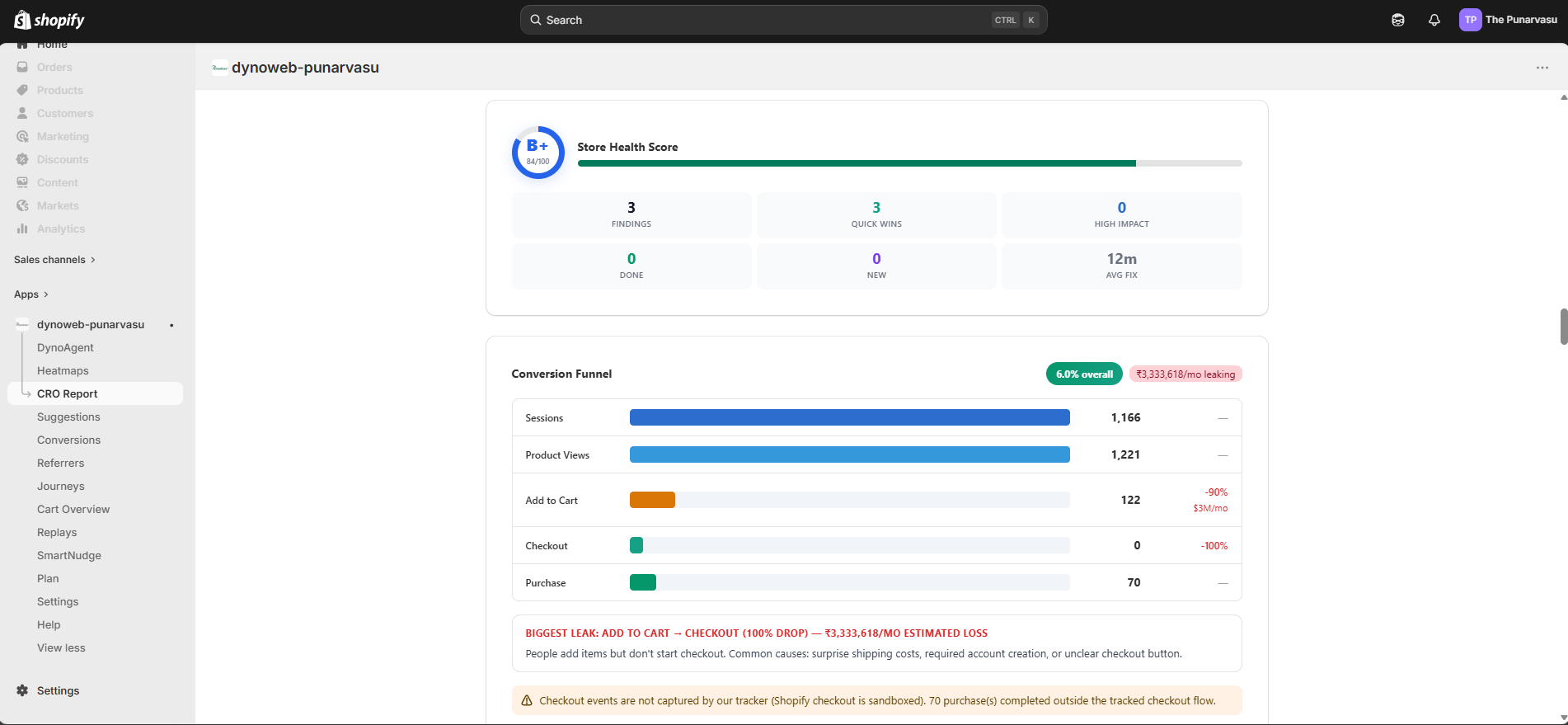Expand the Apps section

click(31, 294)
